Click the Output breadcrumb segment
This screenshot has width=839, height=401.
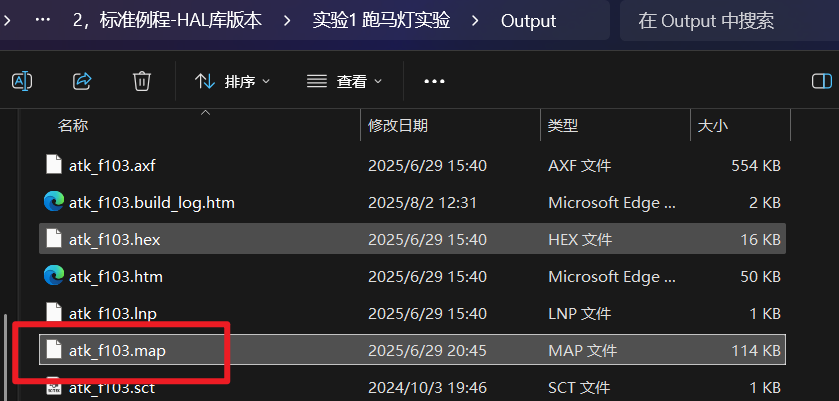528,20
